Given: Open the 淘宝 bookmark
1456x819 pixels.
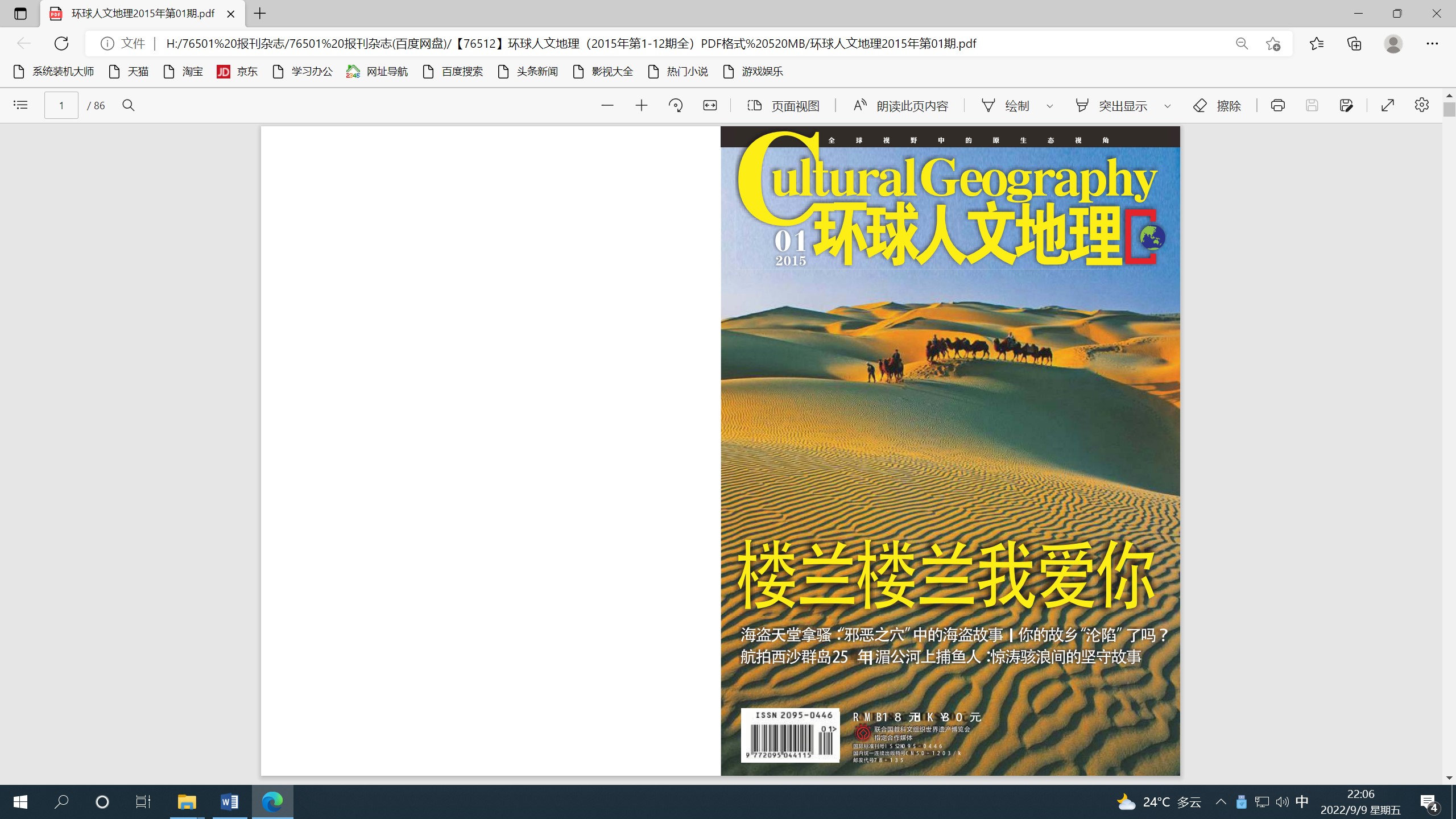Looking at the screenshot, I should click(x=183, y=72).
